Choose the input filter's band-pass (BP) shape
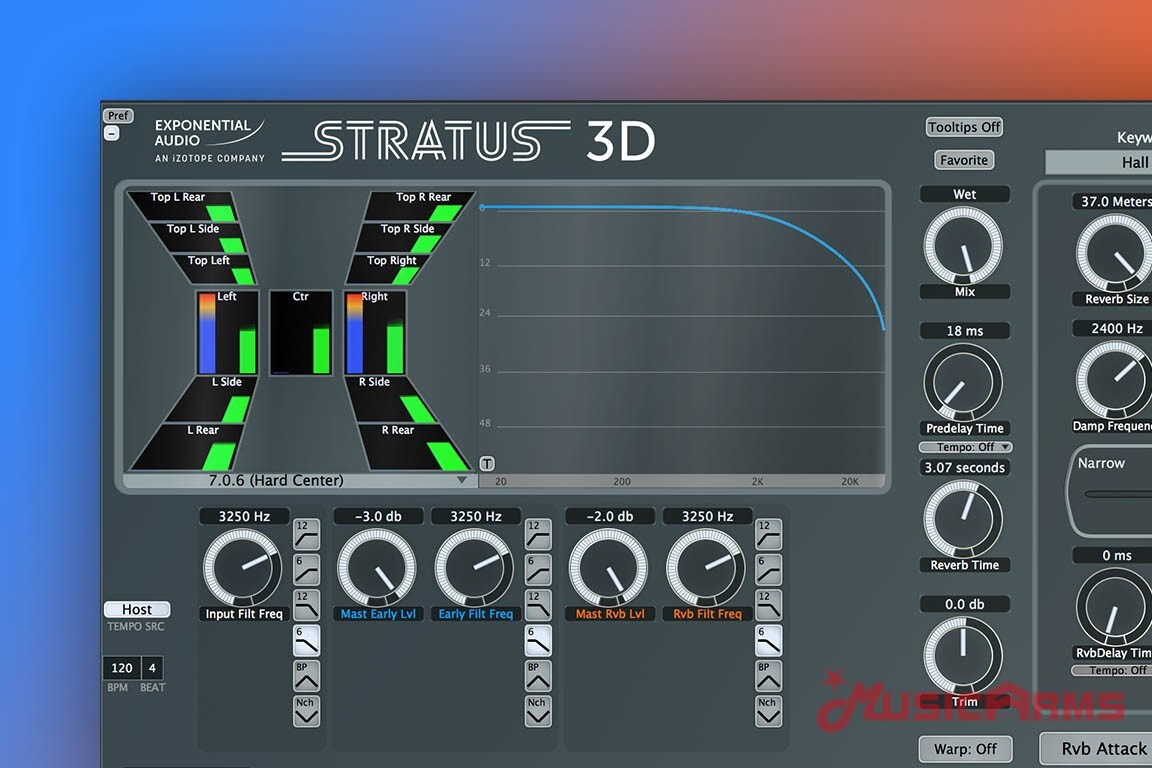 click(306, 675)
